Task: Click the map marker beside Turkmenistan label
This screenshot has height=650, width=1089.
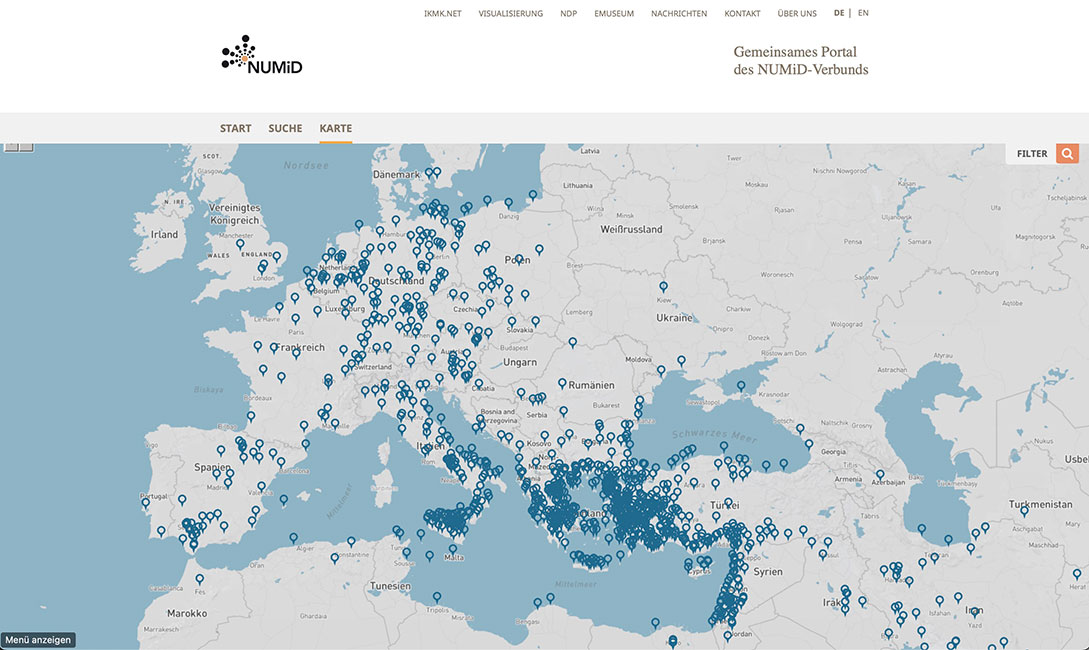Action: [1024, 512]
